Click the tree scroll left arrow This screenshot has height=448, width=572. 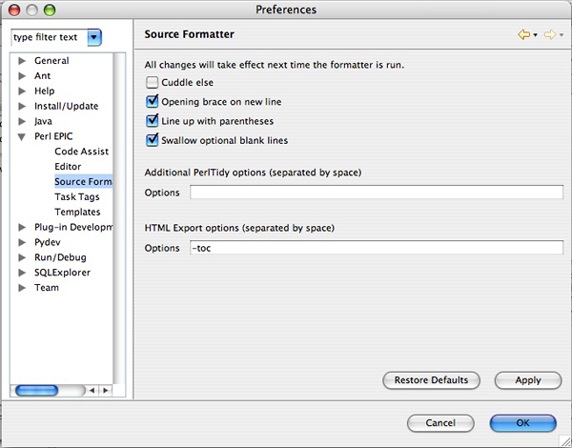point(92,390)
